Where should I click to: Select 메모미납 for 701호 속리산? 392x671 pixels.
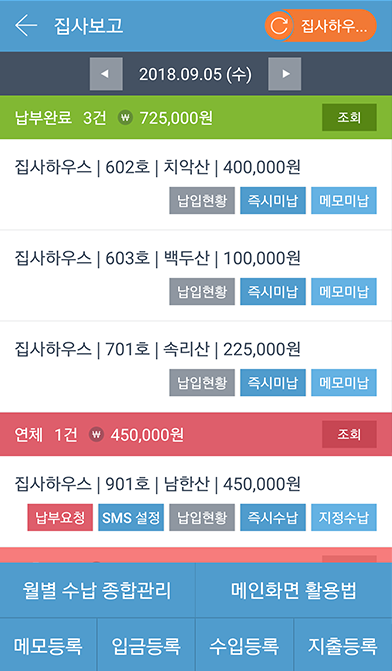point(344,383)
